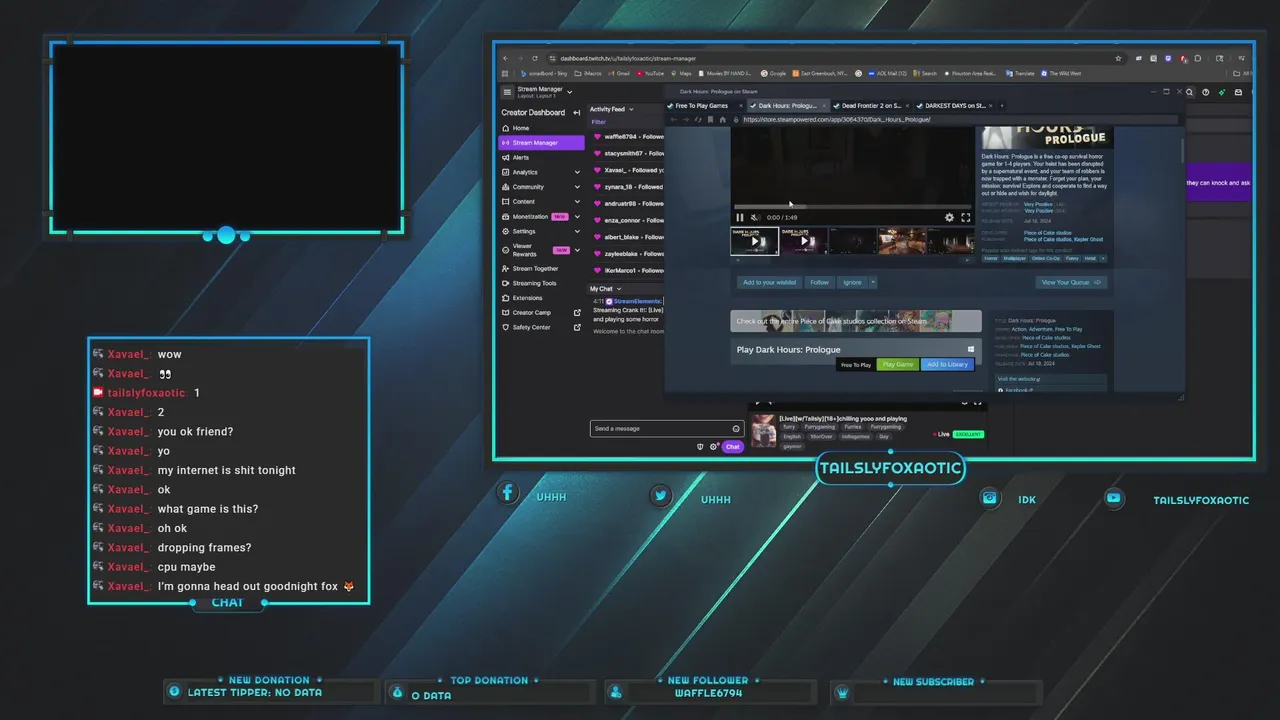
Task: Enter fullscreen on the Steam trailer
Action: (966, 217)
